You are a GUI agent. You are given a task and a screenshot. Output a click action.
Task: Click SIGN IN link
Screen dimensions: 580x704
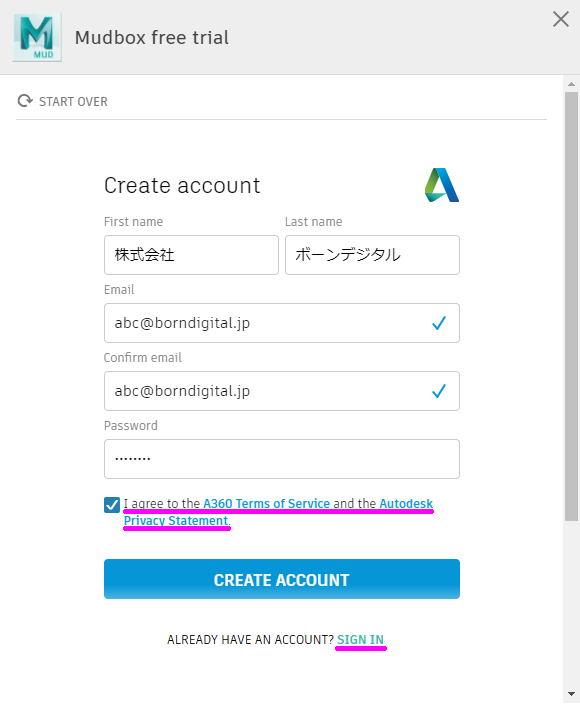click(360, 639)
